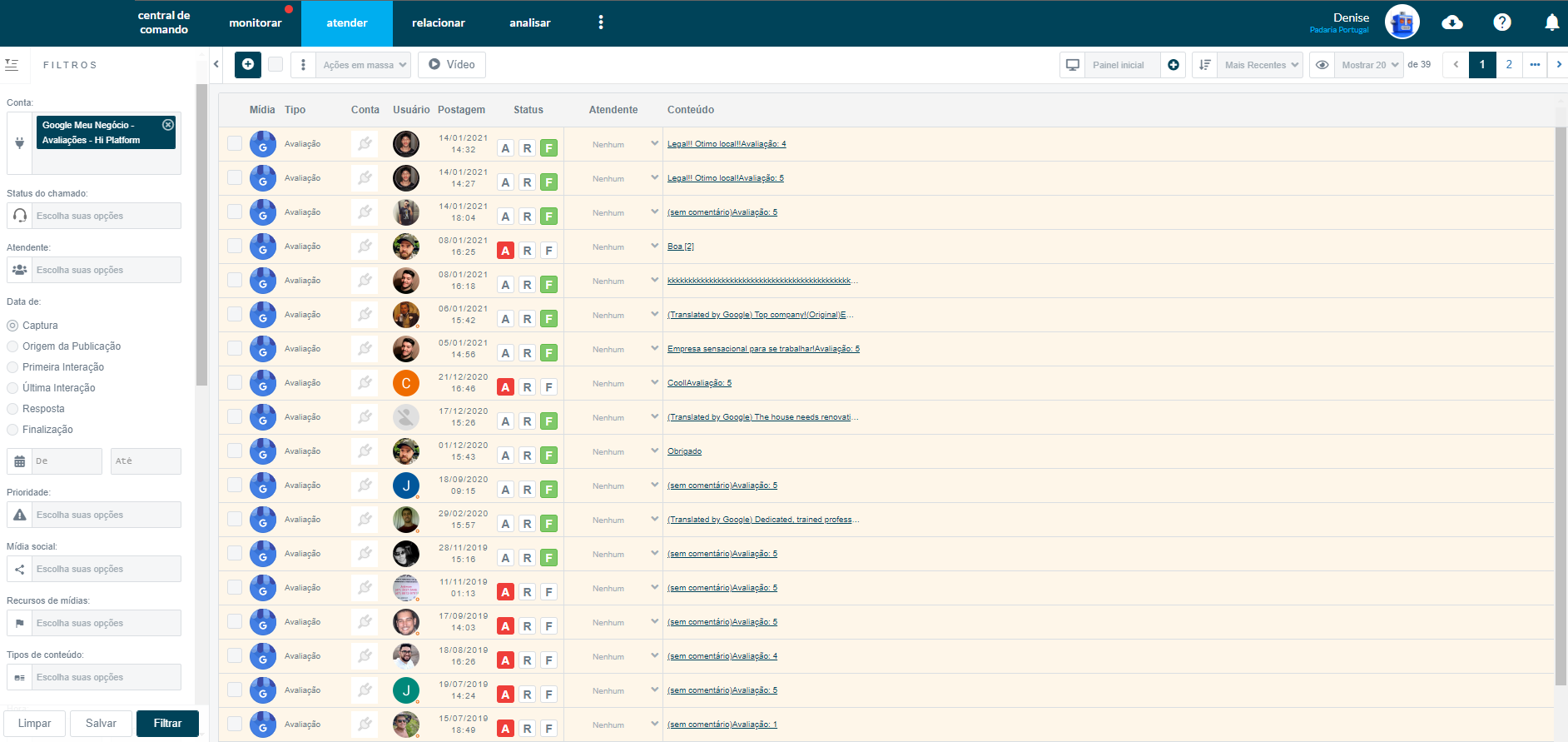Remove the Google Meu Negócio account filter
Viewport: 1568px width, 742px height.
(x=168, y=124)
